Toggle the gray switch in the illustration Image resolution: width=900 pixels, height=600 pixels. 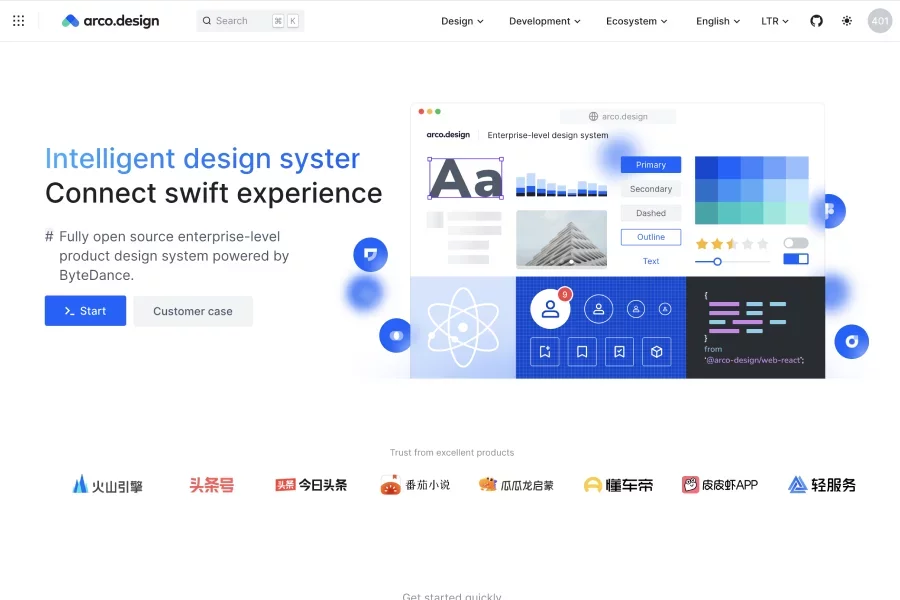[x=796, y=243]
